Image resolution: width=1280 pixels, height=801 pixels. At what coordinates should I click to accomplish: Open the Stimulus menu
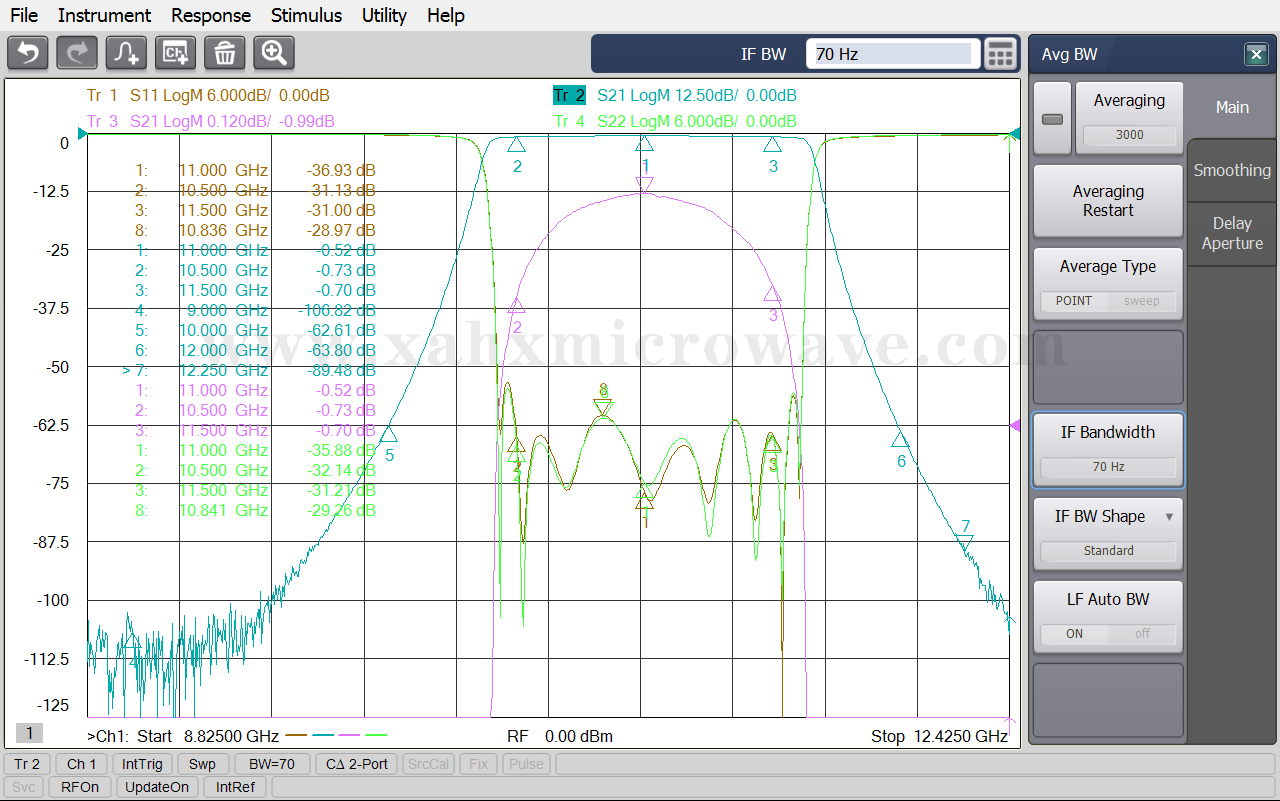coord(306,15)
